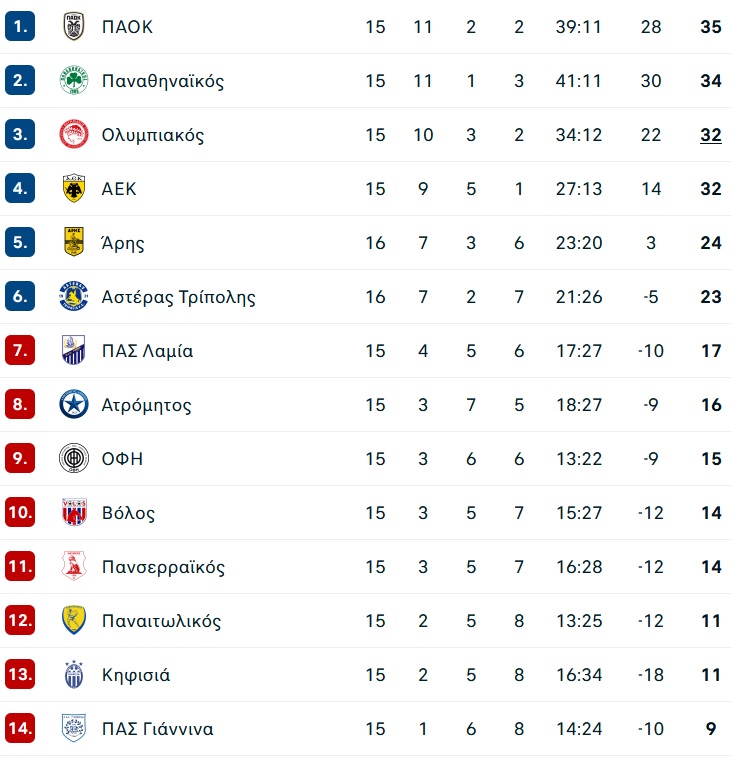Image resolution: width=731 pixels, height=760 pixels.
Task: Click ΠΑΟΚ goals score 39:11
Action: point(578,27)
